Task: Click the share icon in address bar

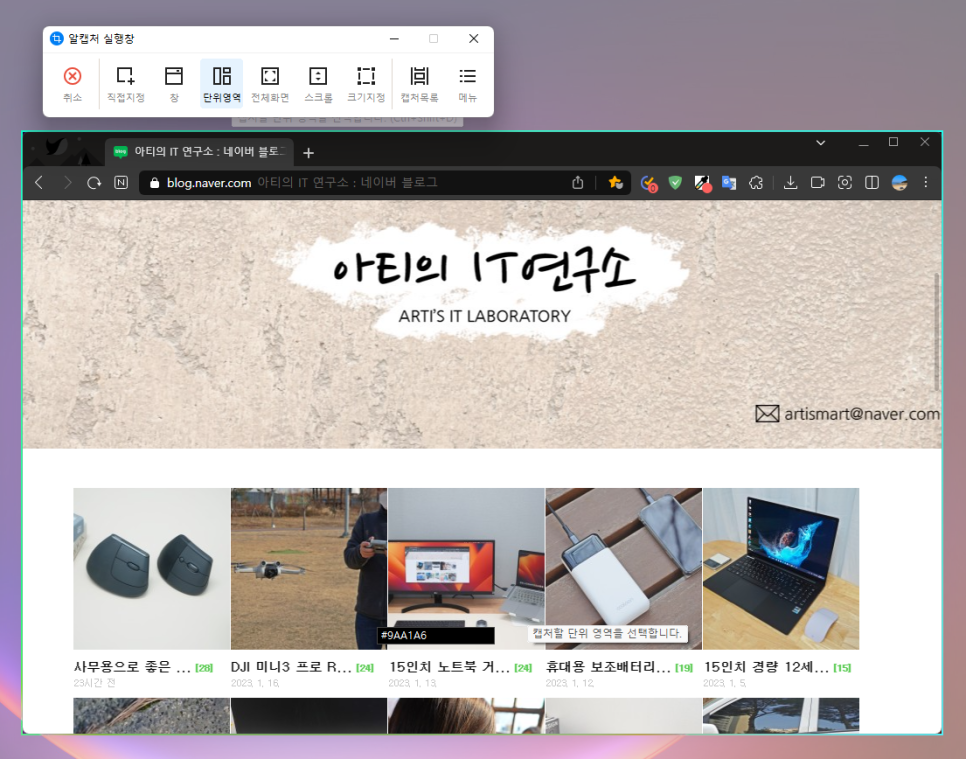Action: coord(577,182)
